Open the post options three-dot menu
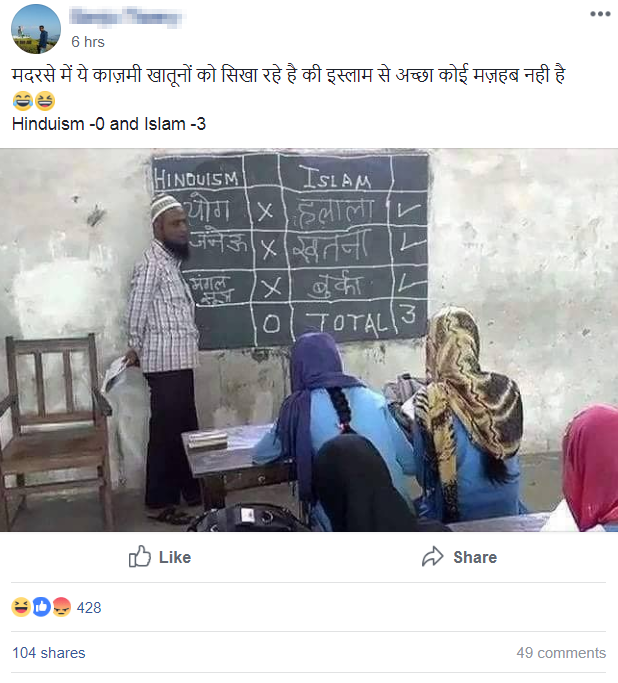618x683 pixels. click(x=600, y=14)
